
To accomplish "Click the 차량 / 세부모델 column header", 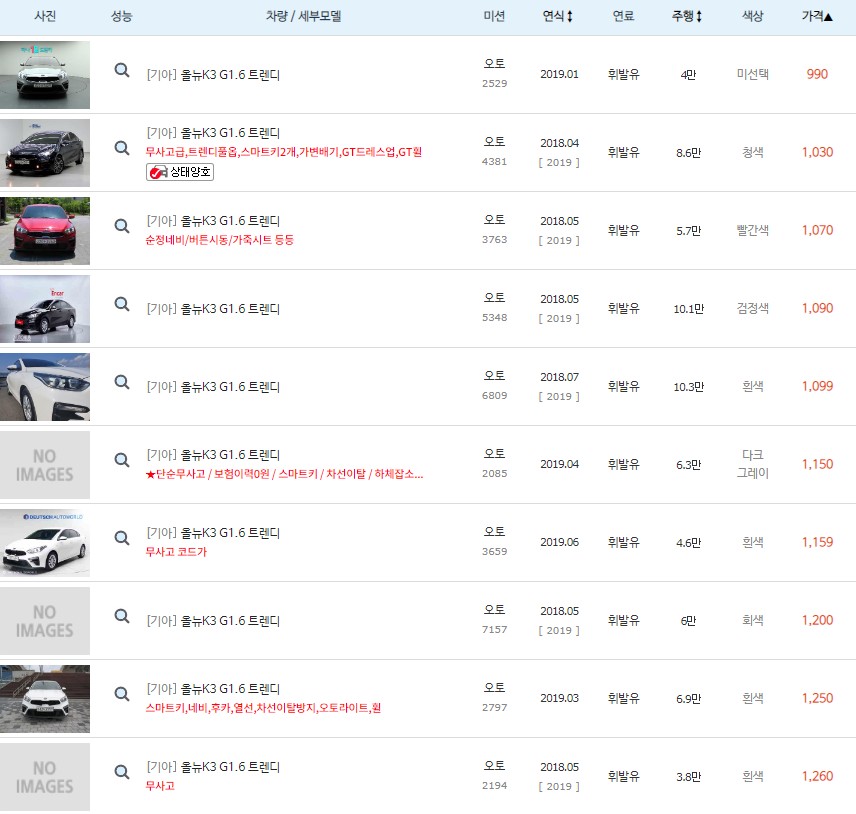I will tap(304, 16).
